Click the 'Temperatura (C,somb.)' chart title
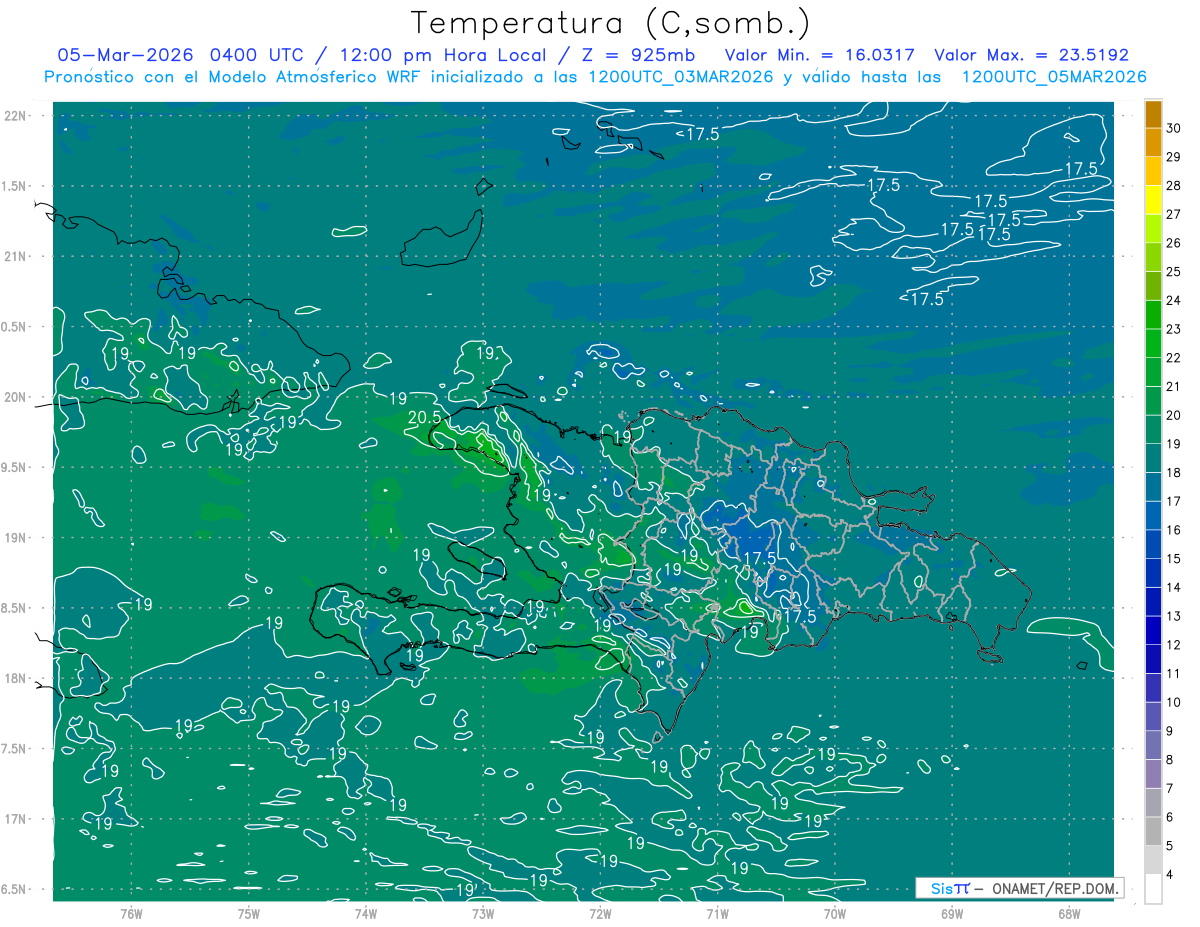 [x=610, y=24]
